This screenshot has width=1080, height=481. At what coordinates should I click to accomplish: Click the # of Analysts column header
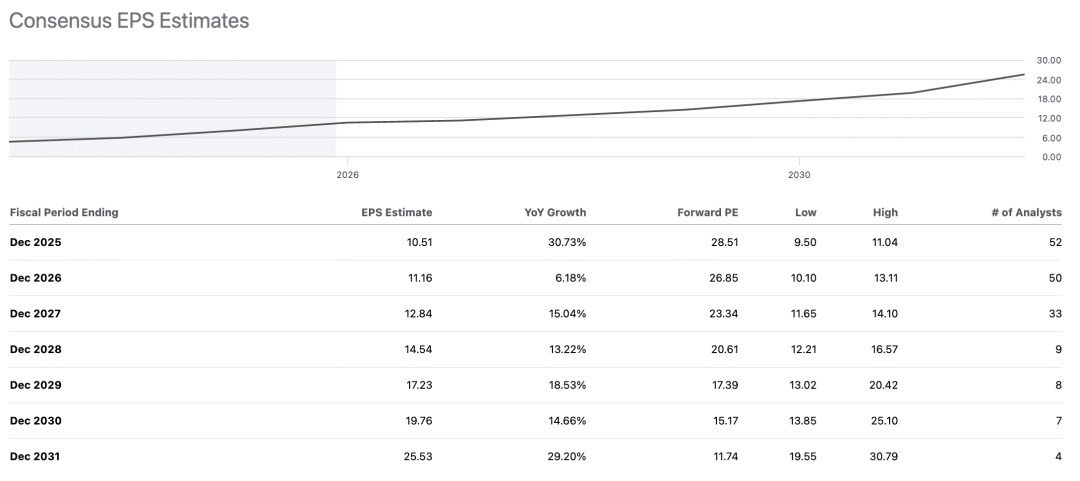coord(1024,212)
